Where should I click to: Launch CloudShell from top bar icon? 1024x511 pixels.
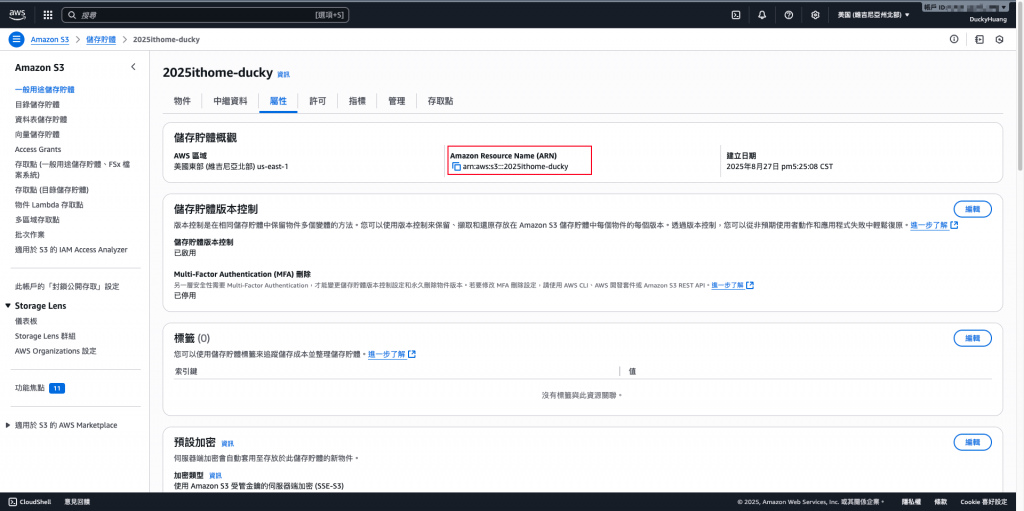pyautogui.click(x=735, y=14)
